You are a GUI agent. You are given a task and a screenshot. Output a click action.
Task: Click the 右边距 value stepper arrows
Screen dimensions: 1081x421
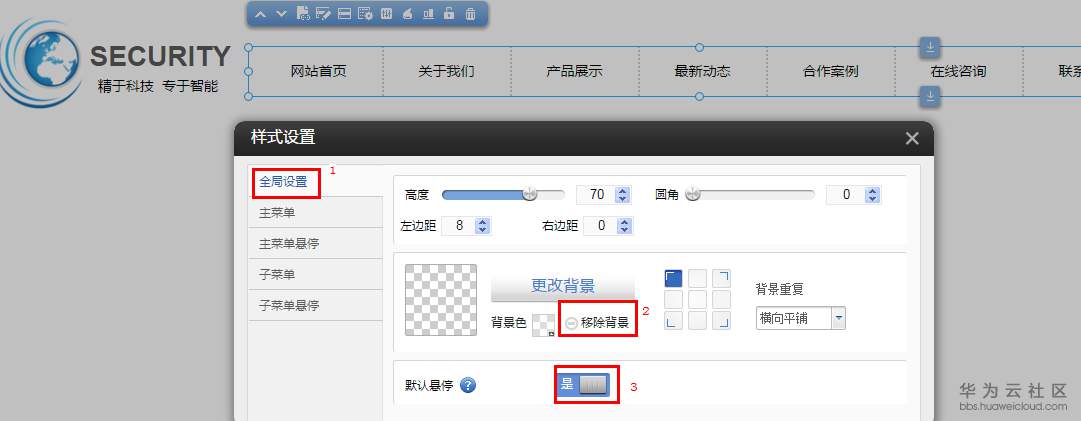point(624,225)
